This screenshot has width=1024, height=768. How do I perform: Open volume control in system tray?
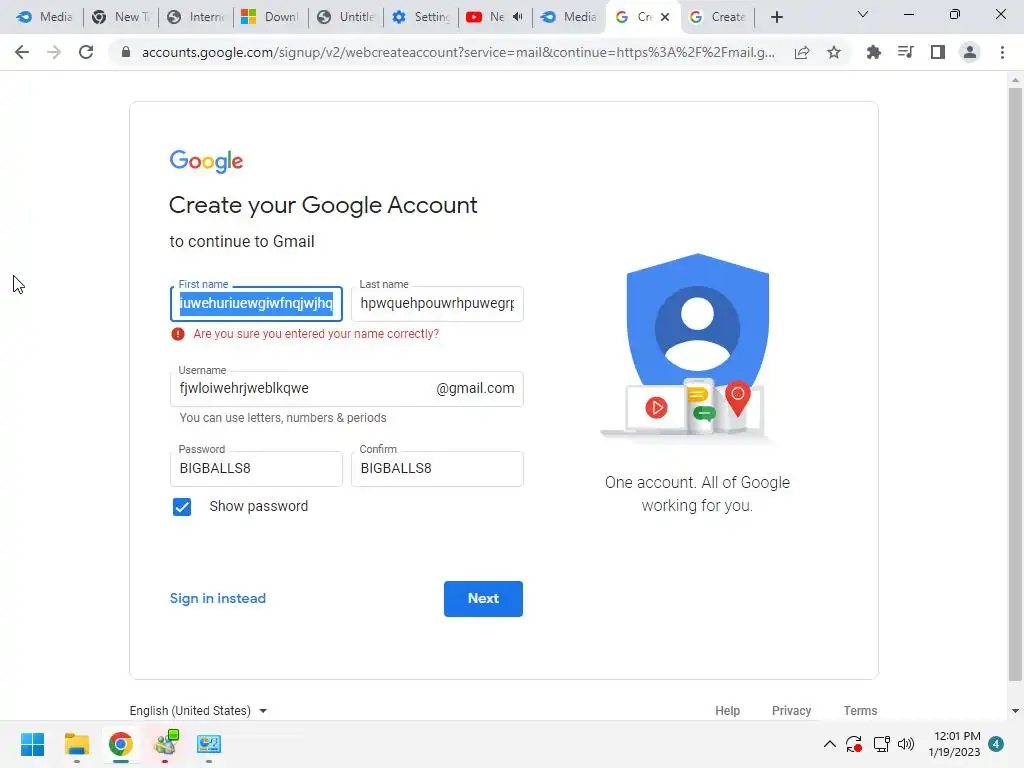point(906,744)
